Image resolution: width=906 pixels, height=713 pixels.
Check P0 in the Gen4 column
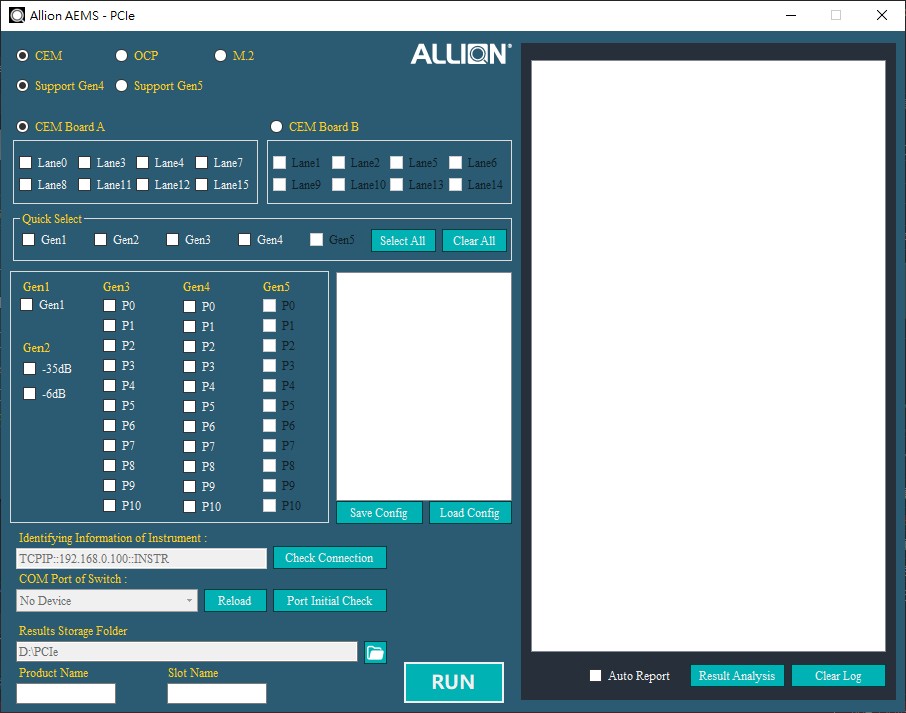[x=189, y=306]
